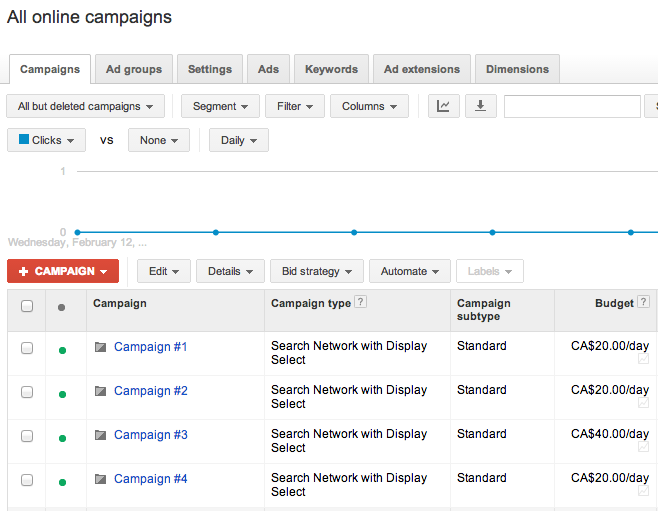This screenshot has width=658, height=511.
Task: Click the status column header dot
Action: [62, 307]
